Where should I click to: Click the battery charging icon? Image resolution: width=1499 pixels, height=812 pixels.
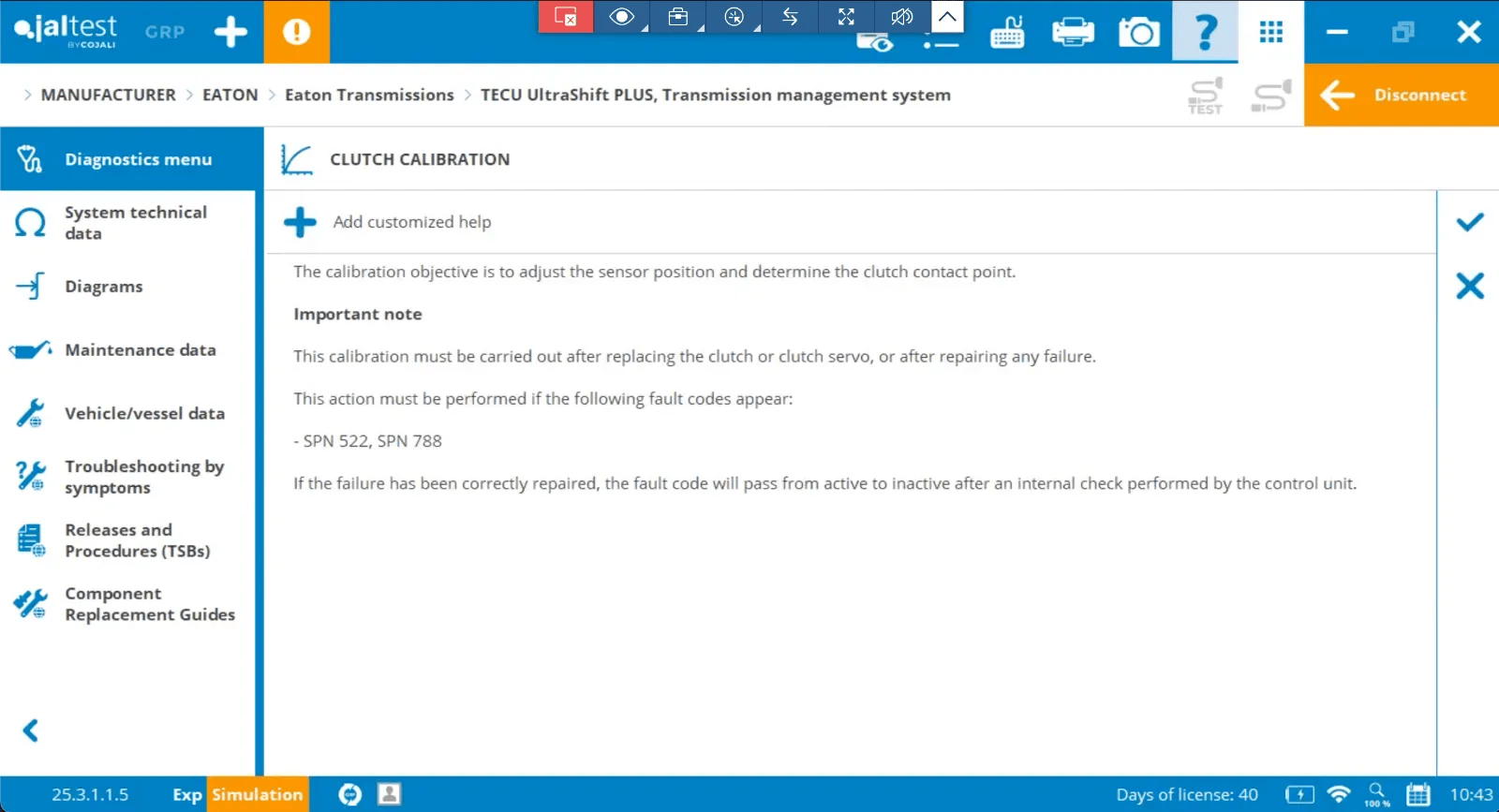(1299, 794)
